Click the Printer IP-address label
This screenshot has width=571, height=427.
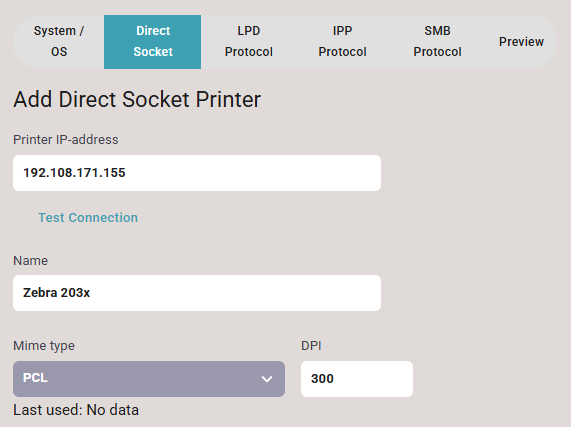(x=66, y=140)
